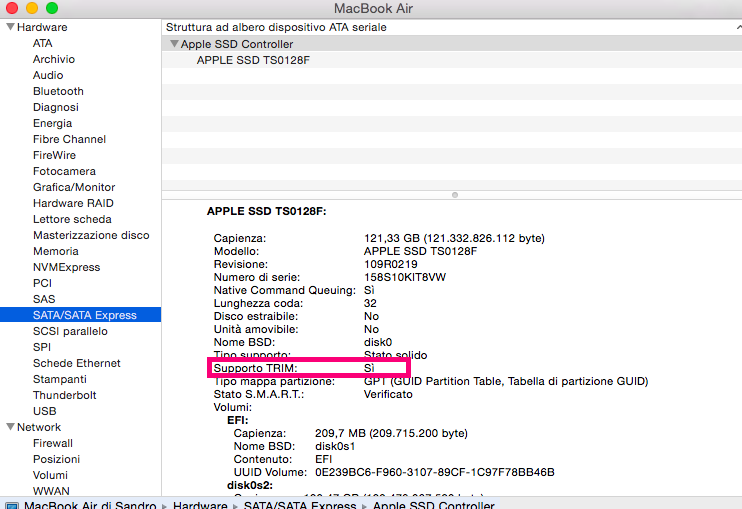Select Bluetooth in the Hardware list
The height and width of the screenshot is (509, 742).
click(58, 91)
